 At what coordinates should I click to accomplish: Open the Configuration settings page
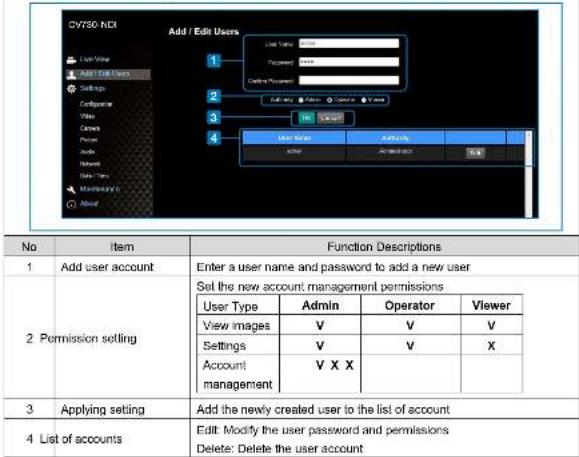click(96, 104)
